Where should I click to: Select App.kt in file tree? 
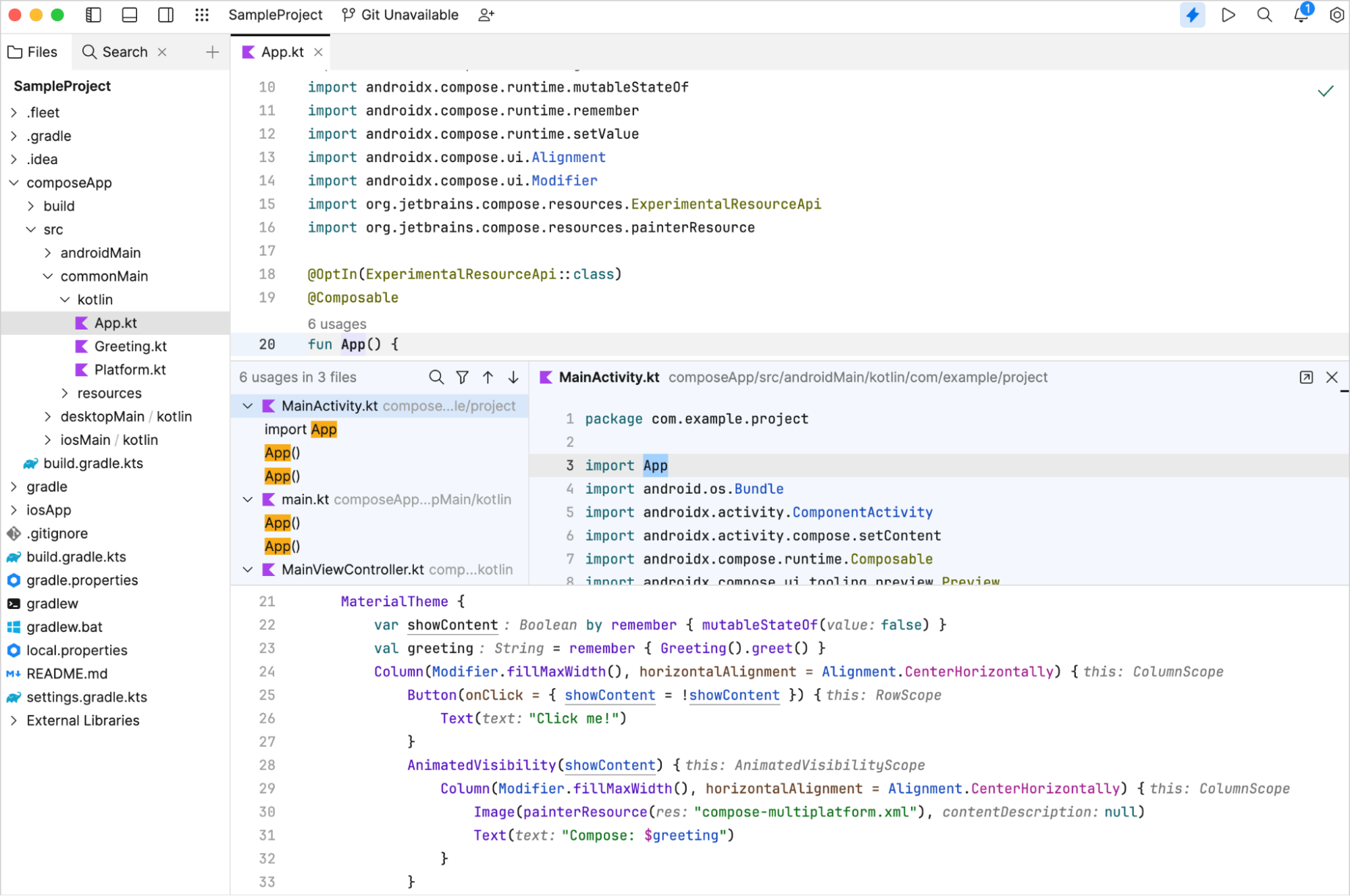point(115,323)
